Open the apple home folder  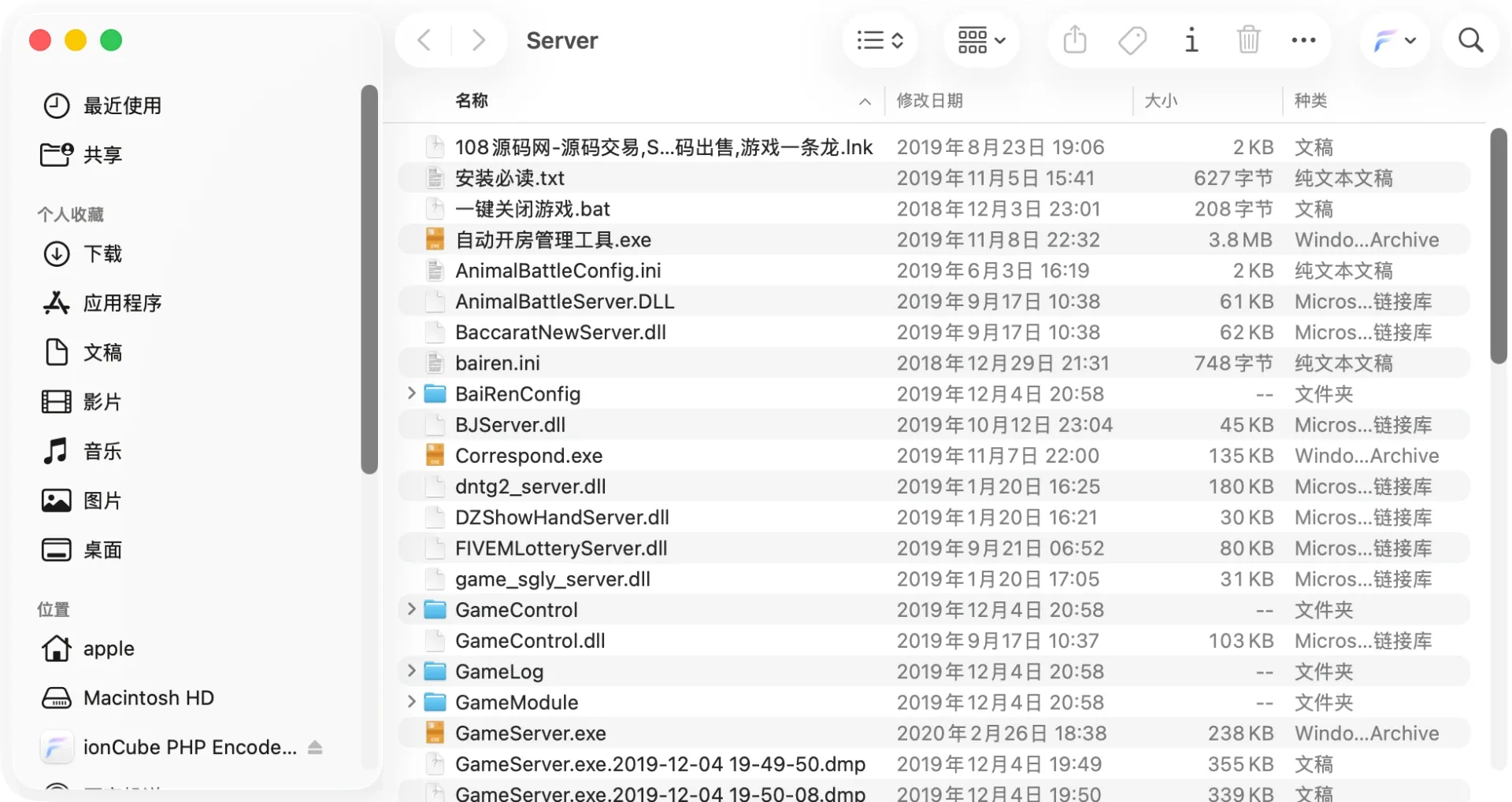click(x=88, y=649)
